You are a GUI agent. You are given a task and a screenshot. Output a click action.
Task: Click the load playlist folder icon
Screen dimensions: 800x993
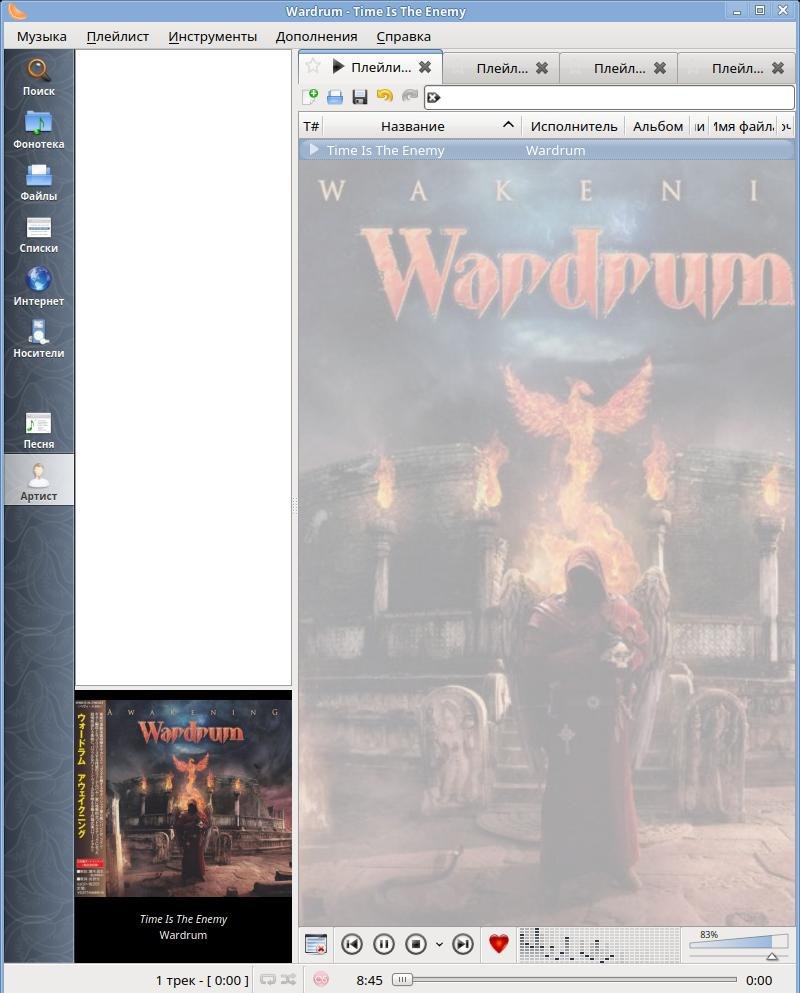334,96
